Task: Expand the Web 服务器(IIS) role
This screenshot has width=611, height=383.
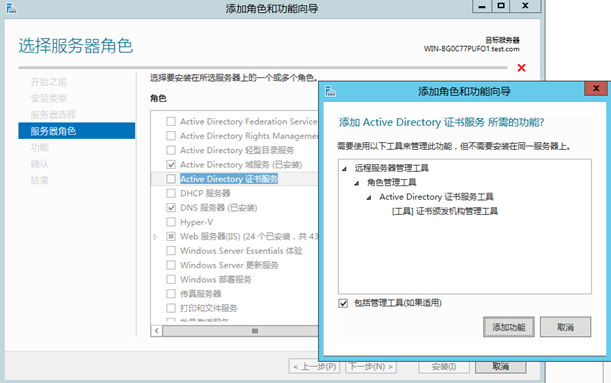Action: click(155, 237)
